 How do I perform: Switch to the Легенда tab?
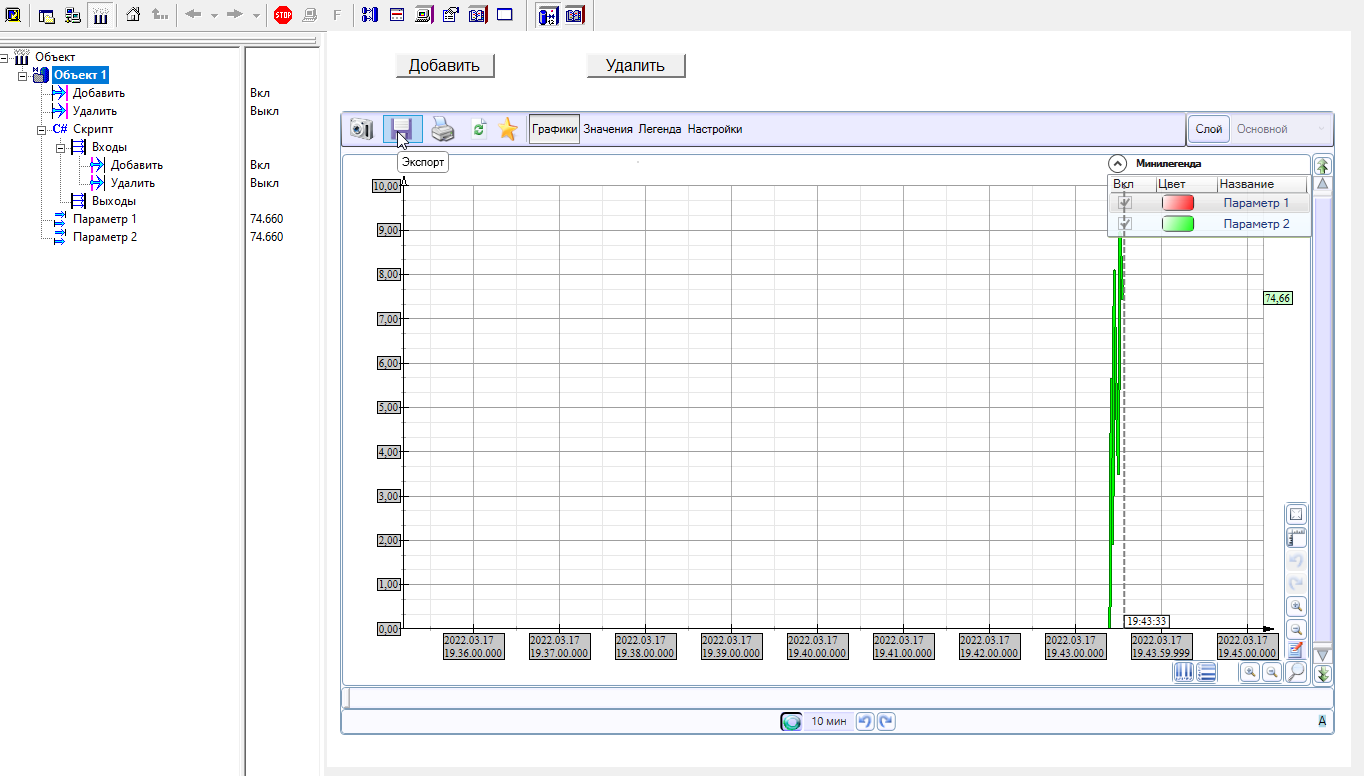click(660, 129)
